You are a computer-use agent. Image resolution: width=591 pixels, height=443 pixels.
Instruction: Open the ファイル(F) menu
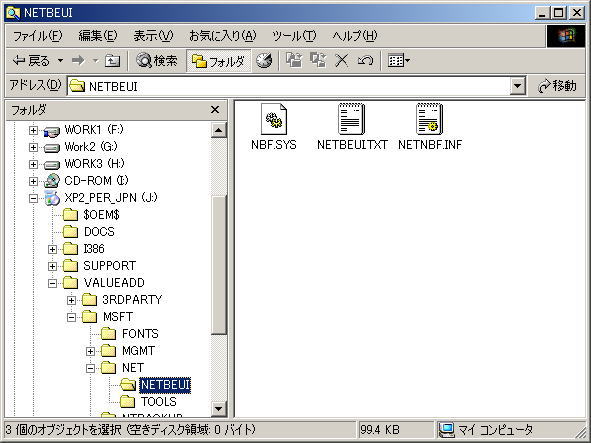click(37, 36)
